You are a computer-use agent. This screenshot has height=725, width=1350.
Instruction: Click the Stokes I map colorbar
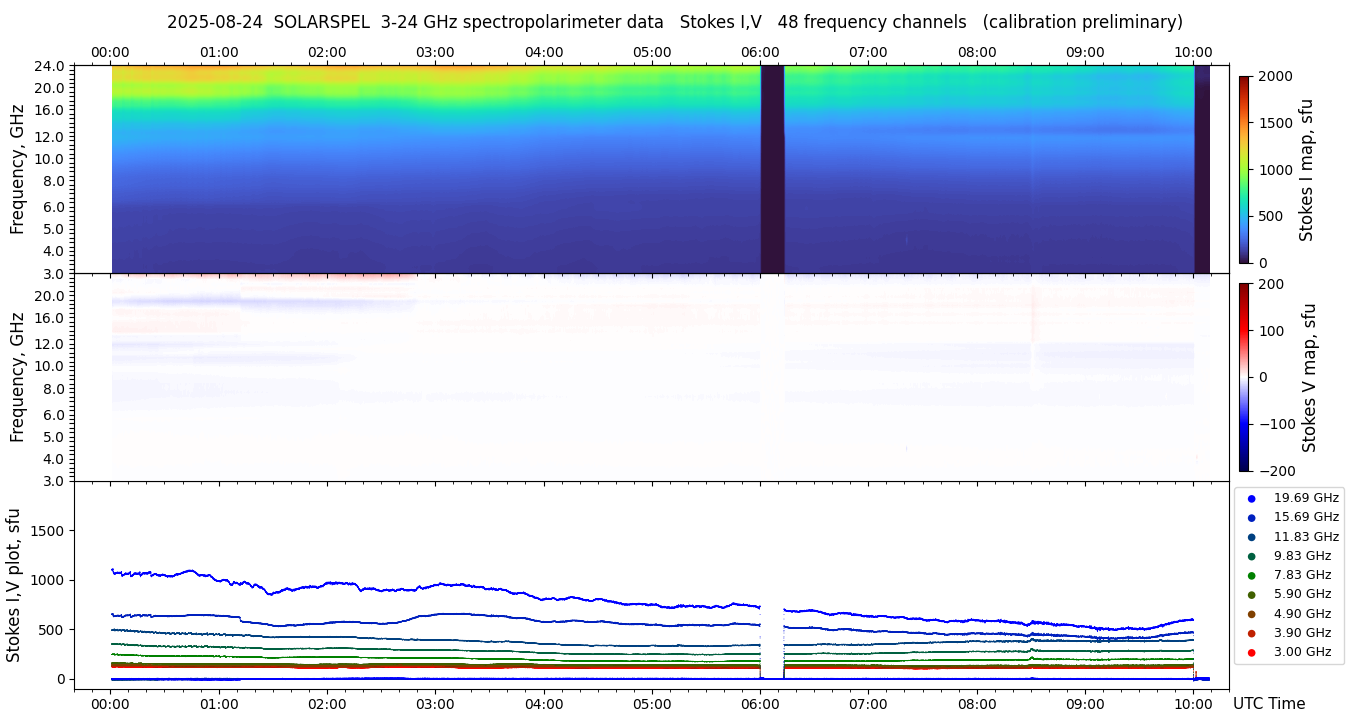pyautogui.click(x=1244, y=170)
